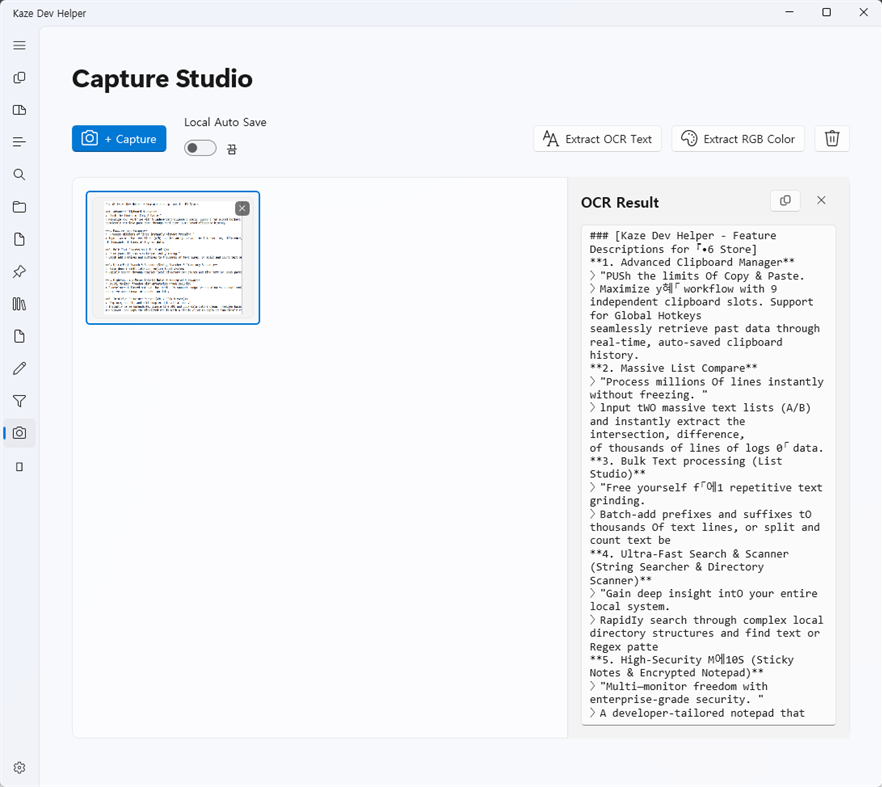Open settings gear in the sidebar
882x787 pixels.
(x=19, y=767)
